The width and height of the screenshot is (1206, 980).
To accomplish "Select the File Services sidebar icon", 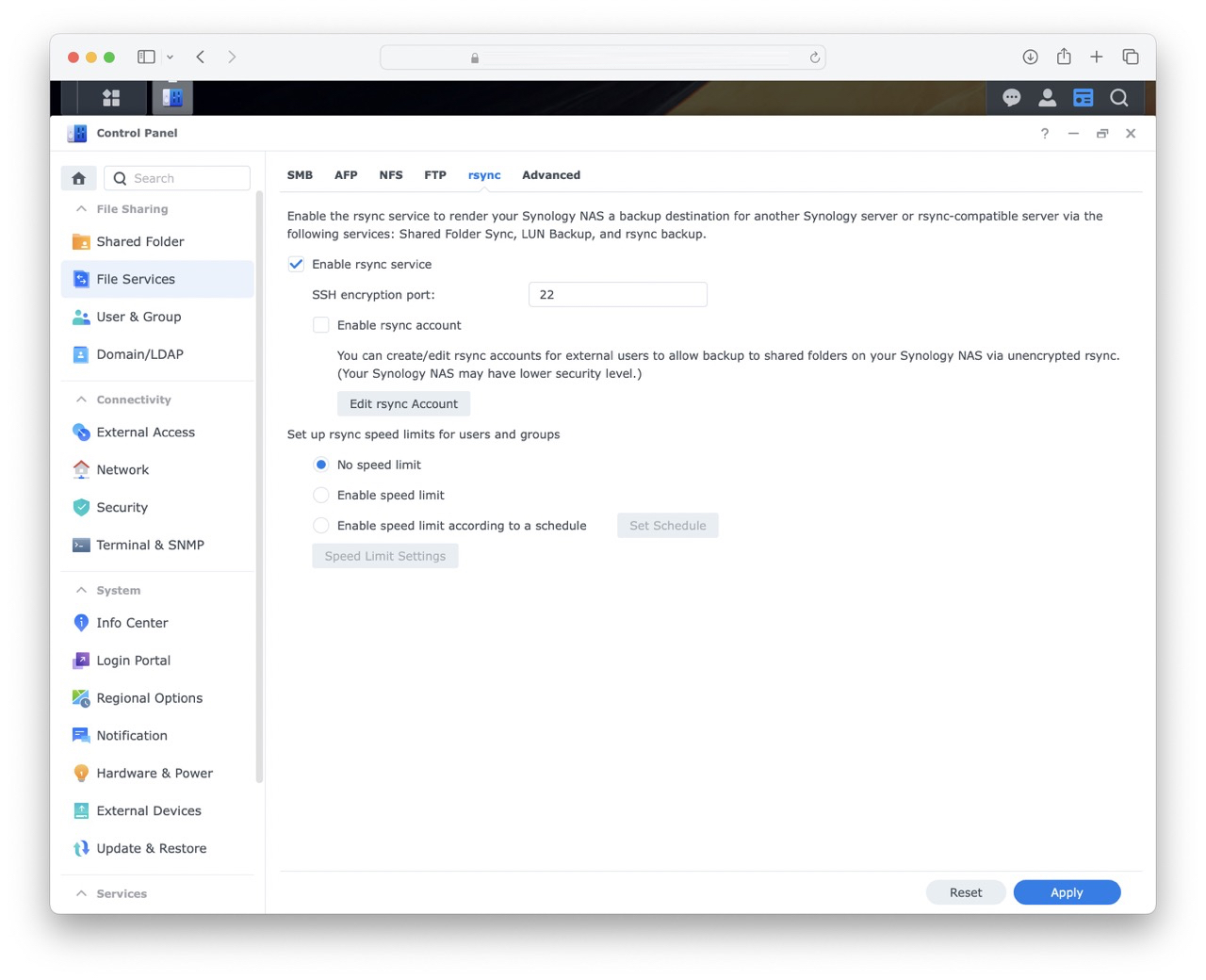I will point(80,279).
